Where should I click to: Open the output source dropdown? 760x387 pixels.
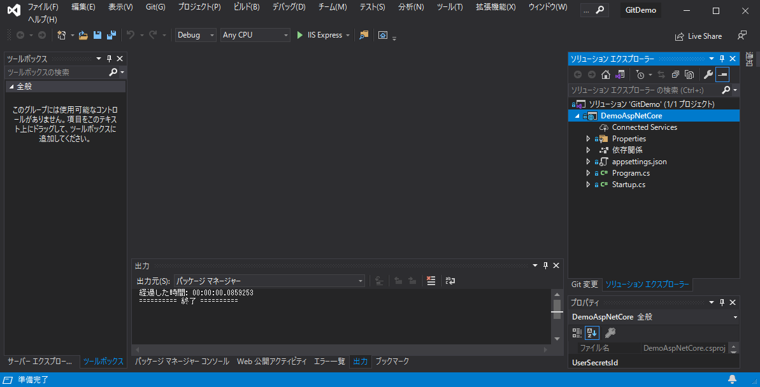point(269,281)
